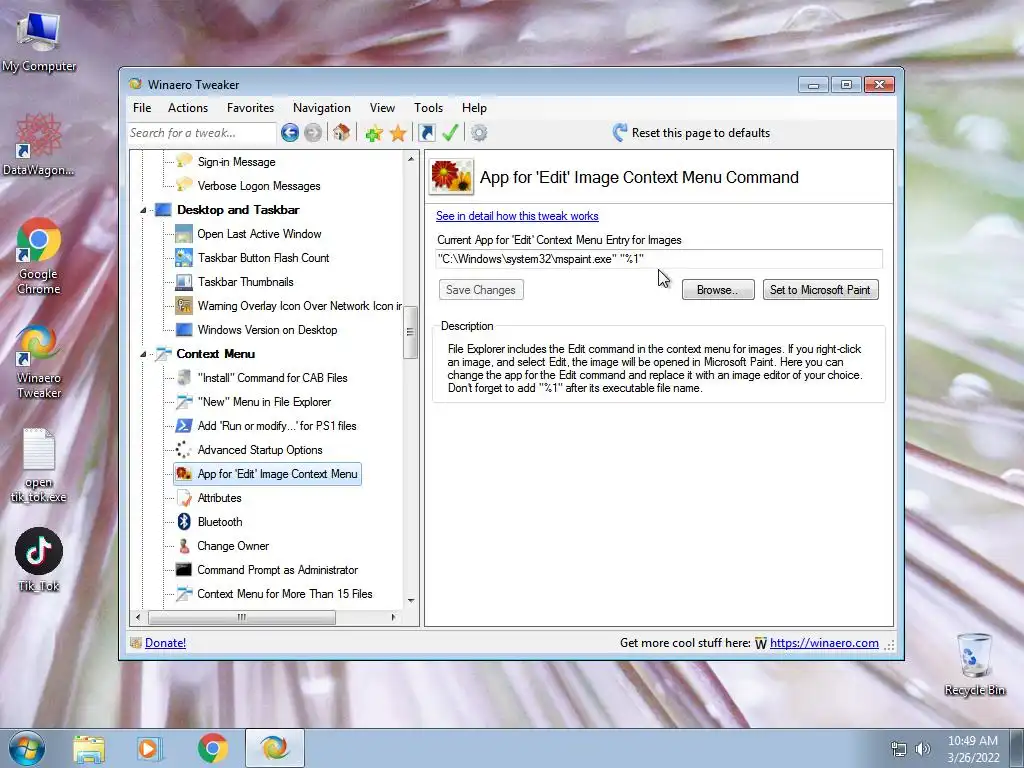The height and width of the screenshot is (768, 1024).
Task: Click the Change Owner person icon
Action: (184, 546)
